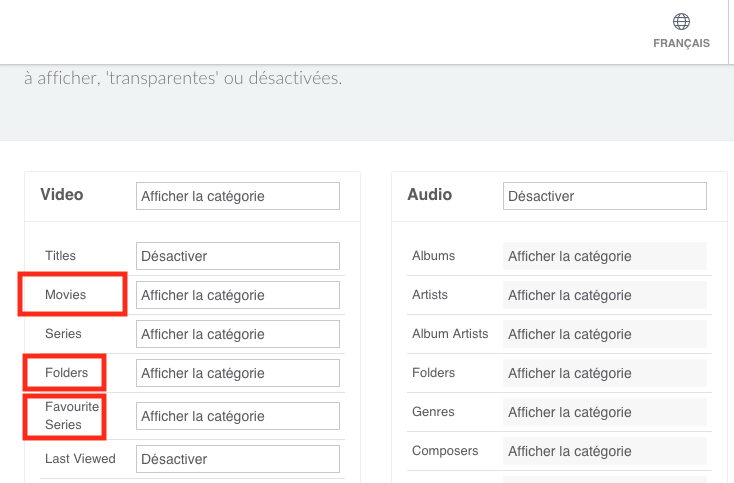
Task: Open the Artists display dropdown
Action: (x=605, y=295)
